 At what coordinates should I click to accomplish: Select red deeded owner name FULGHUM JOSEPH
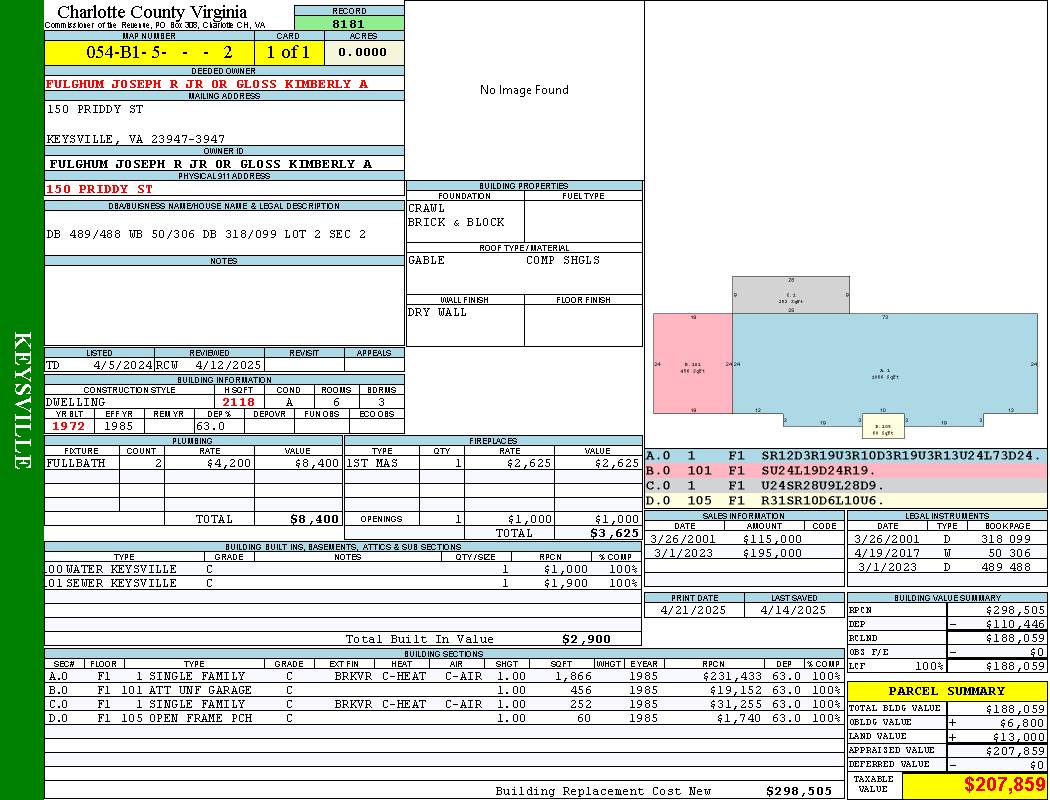[207, 84]
